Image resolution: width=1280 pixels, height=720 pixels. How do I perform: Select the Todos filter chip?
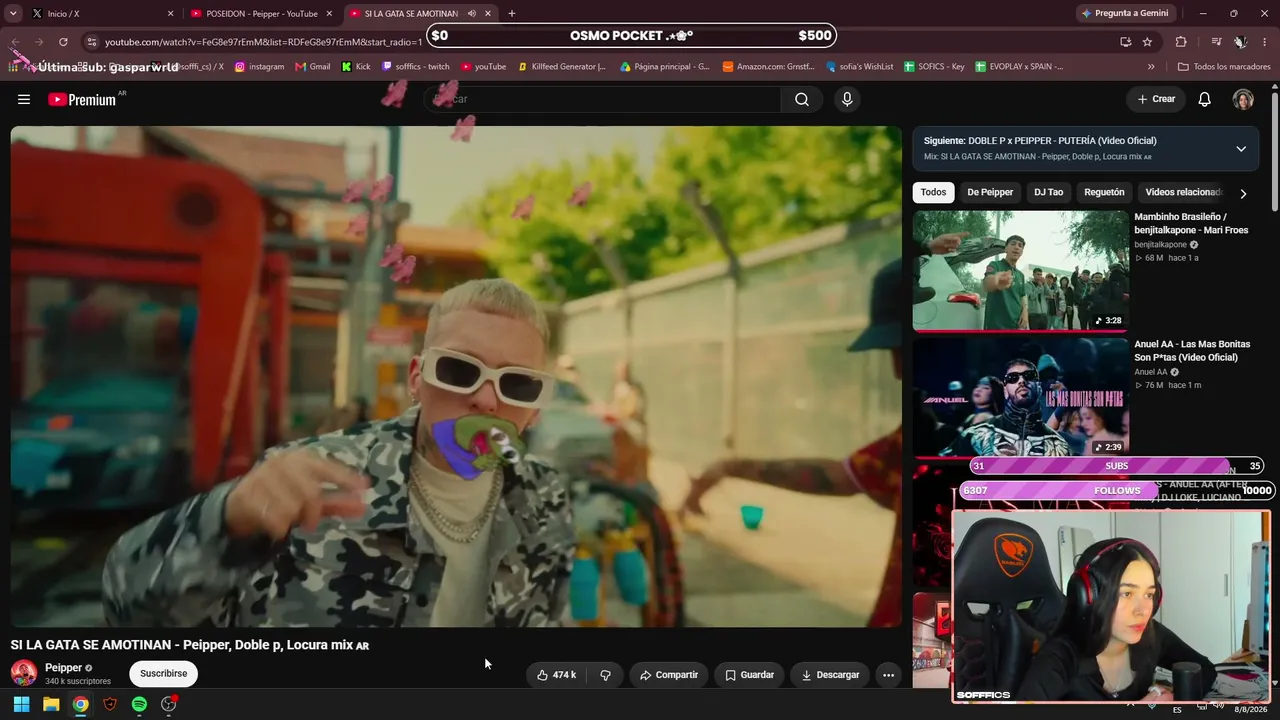[933, 192]
